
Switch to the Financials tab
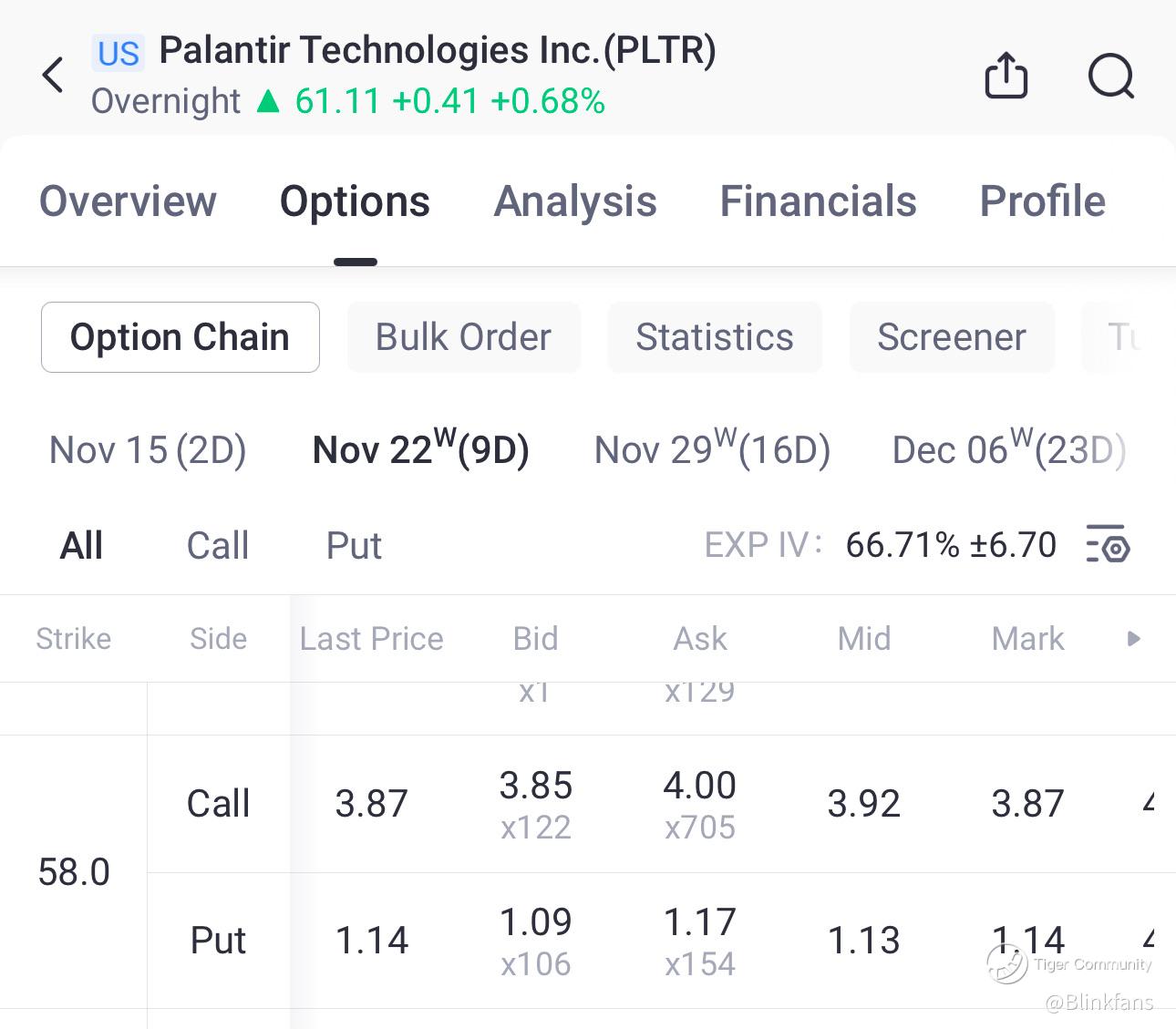pyautogui.click(x=818, y=201)
